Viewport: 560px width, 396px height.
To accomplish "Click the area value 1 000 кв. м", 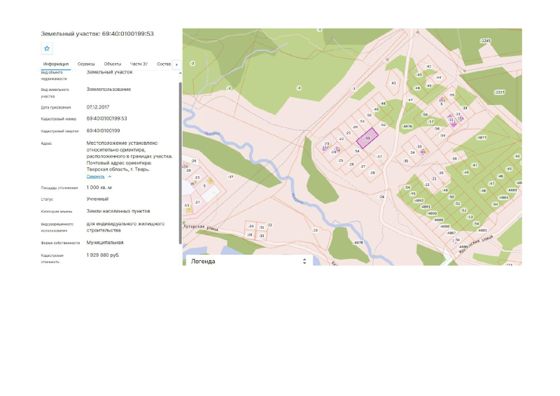I will coord(99,187).
